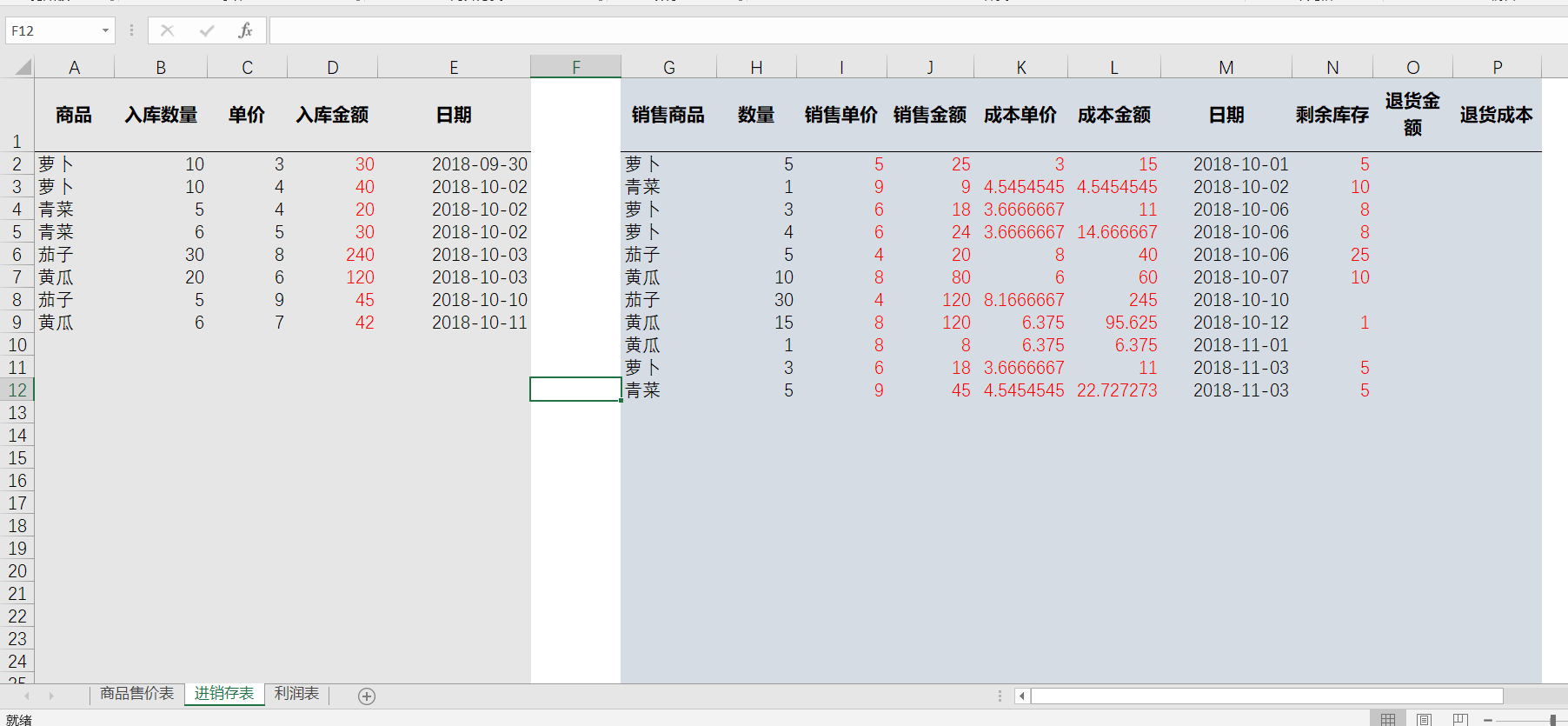
Task: Select row 12 header
Action: point(17,390)
